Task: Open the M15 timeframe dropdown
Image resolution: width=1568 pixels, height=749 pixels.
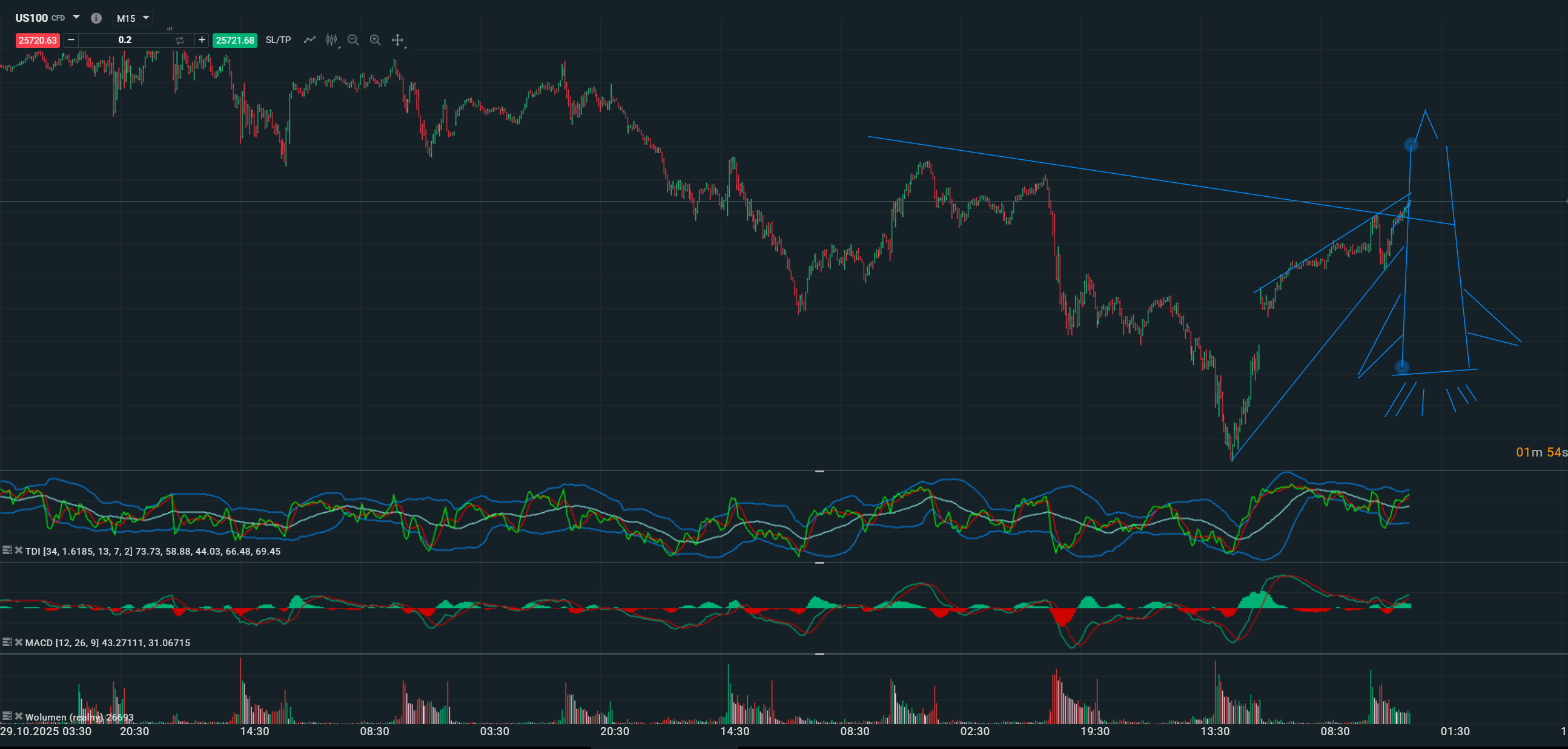Action: [x=146, y=18]
